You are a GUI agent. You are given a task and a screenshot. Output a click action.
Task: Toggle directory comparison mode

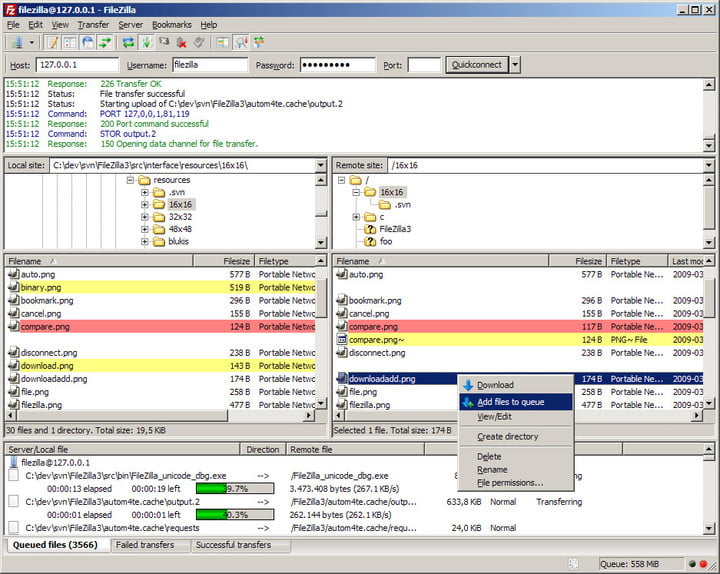pos(241,42)
